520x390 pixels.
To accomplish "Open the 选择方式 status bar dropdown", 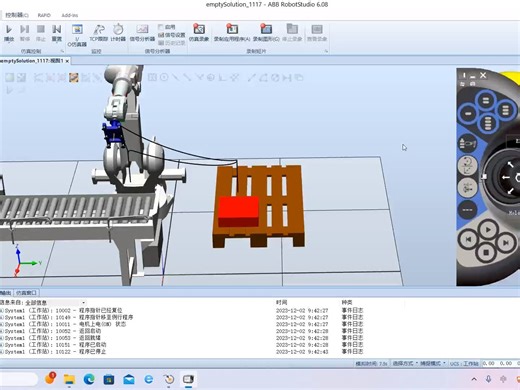I will (x=405, y=363).
